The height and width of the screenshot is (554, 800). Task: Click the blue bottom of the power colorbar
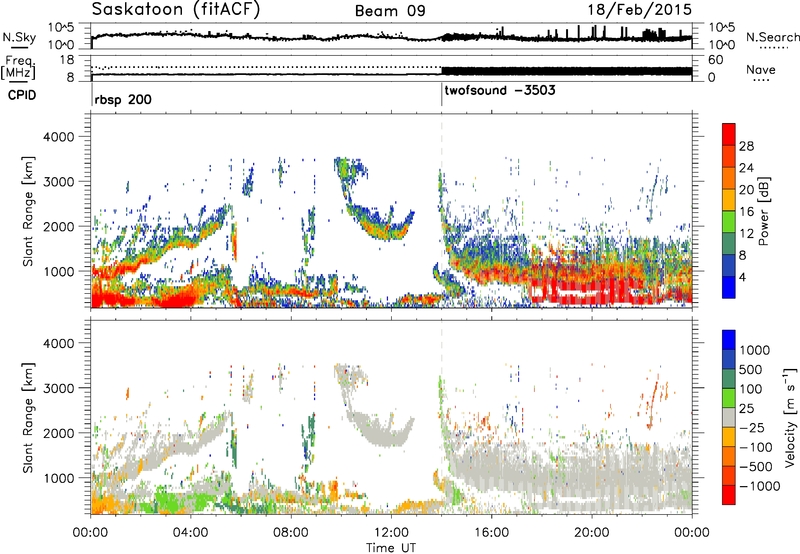729,288
